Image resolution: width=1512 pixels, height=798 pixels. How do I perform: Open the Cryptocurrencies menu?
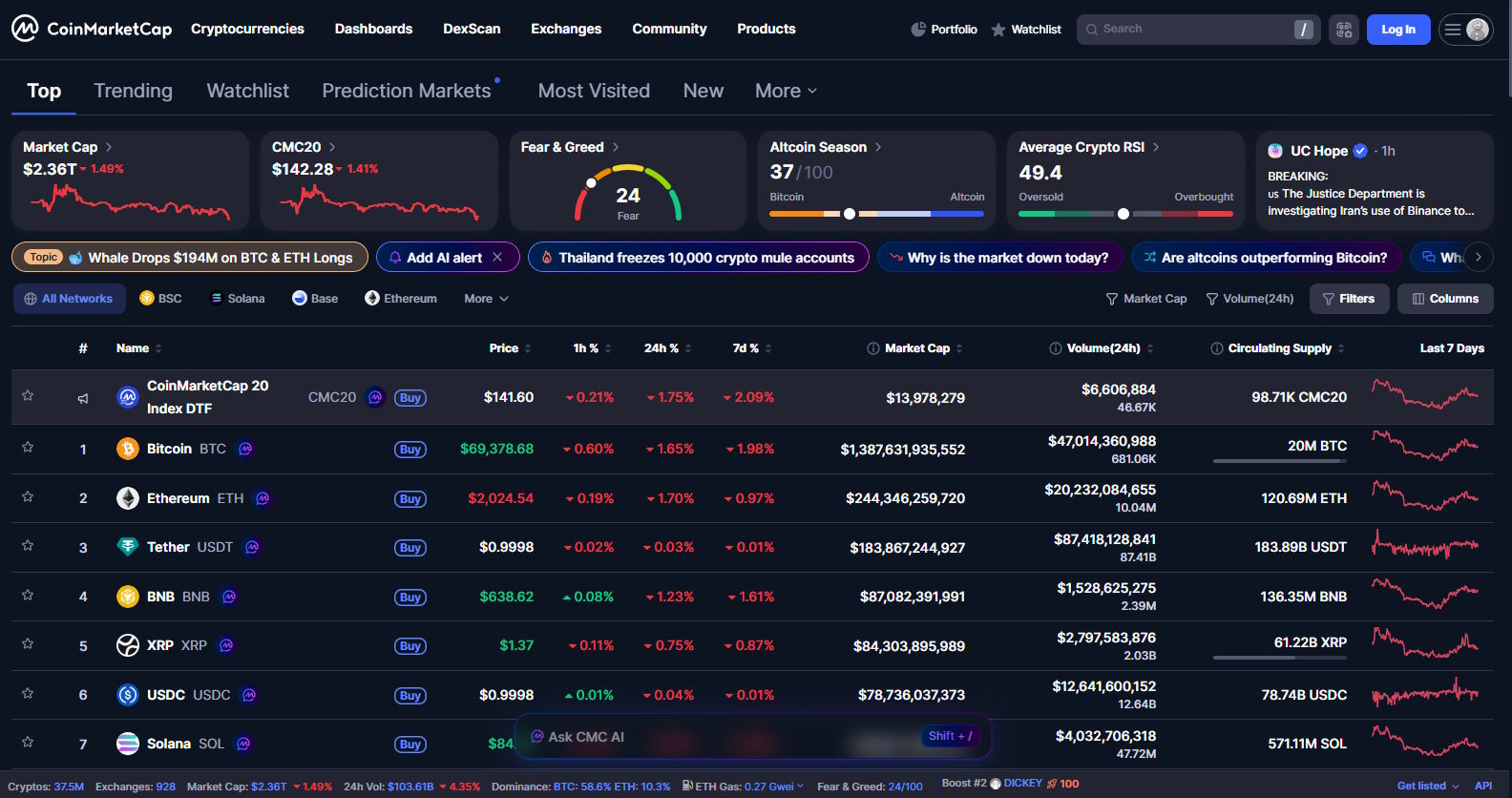click(247, 29)
